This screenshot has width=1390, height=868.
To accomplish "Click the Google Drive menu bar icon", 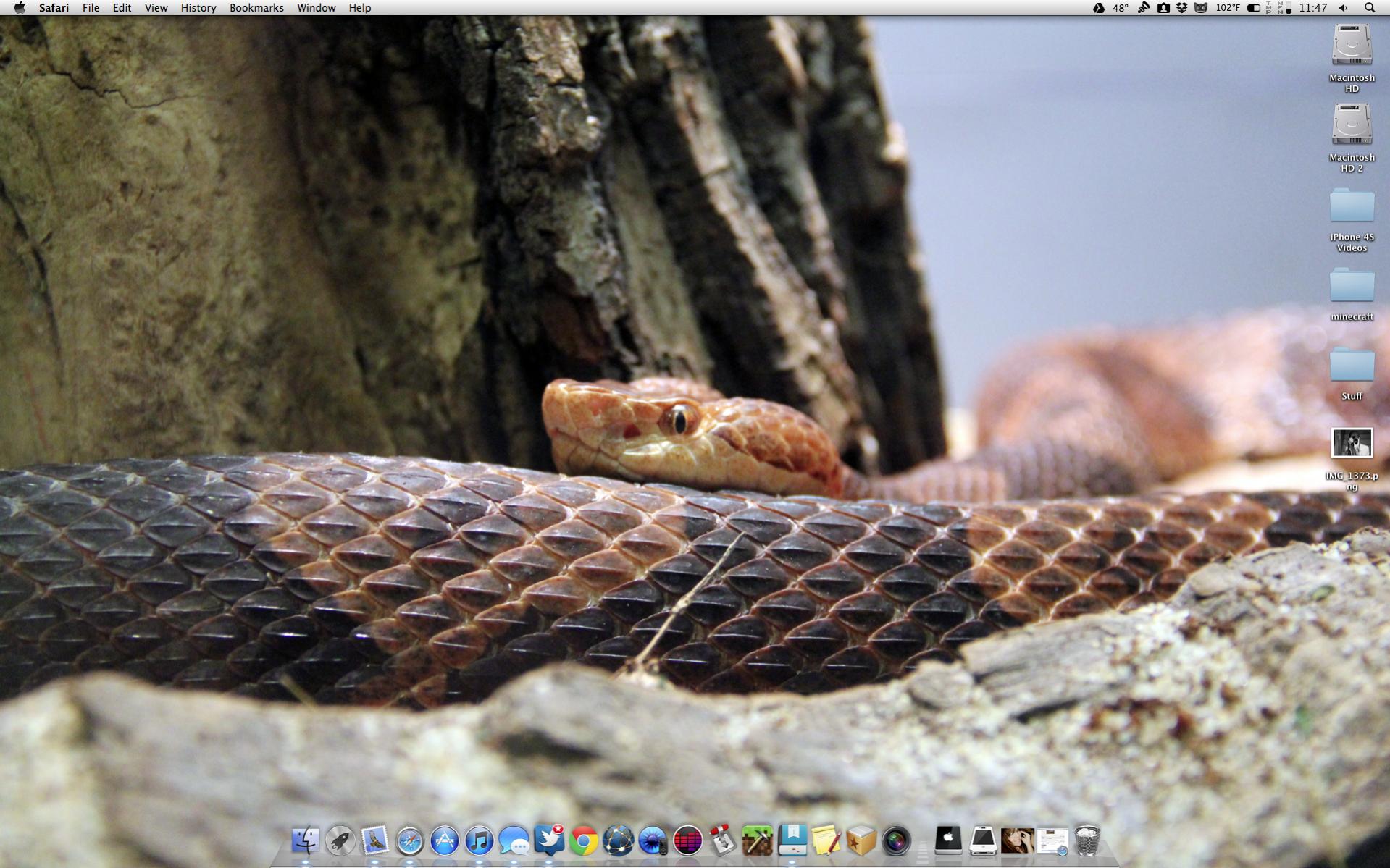I will coord(1098,8).
